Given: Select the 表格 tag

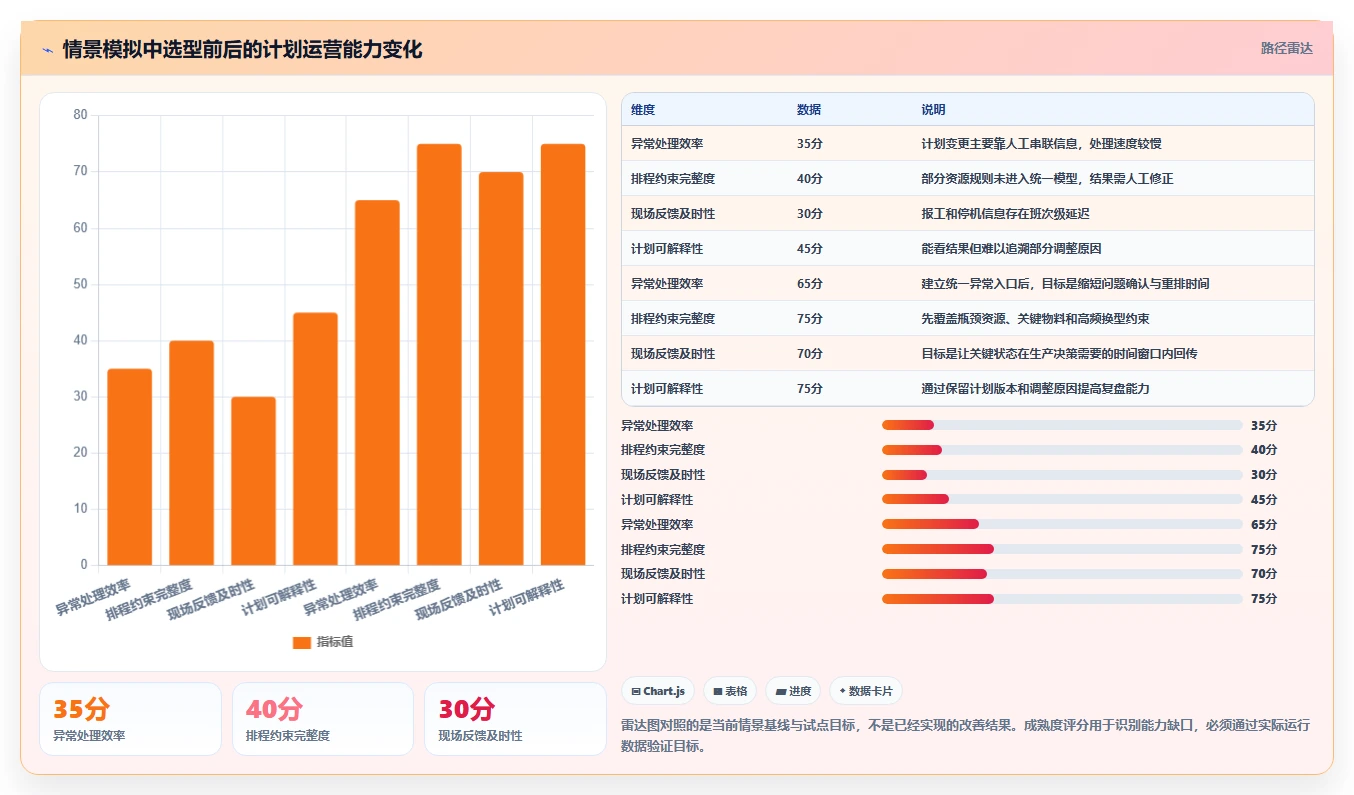Looking at the screenshot, I should (x=730, y=691).
